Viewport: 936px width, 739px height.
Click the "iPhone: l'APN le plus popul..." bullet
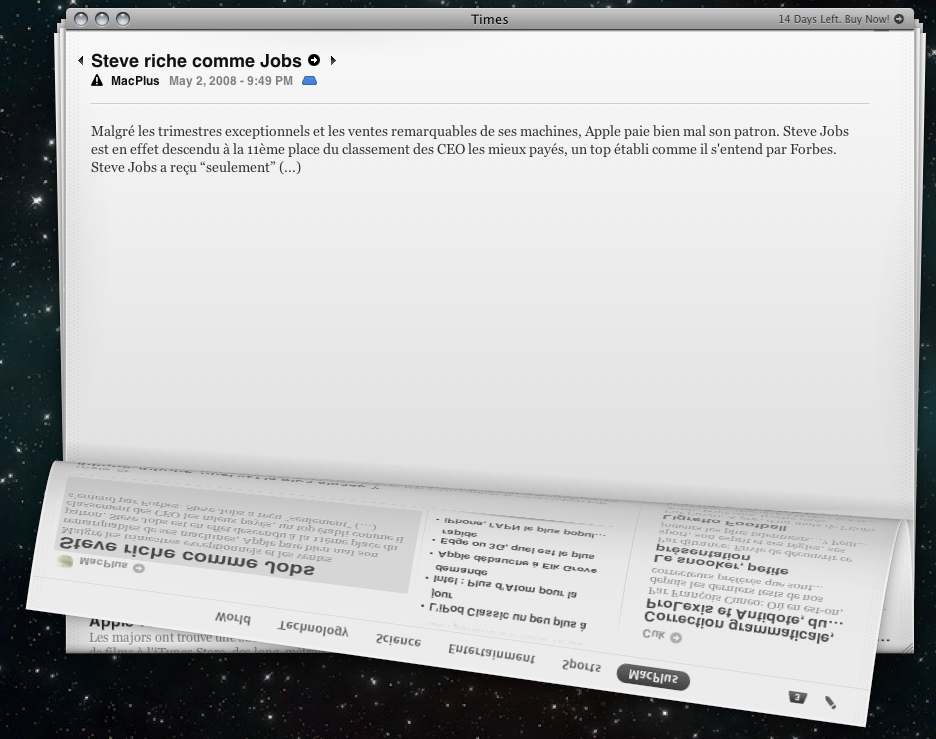521,526
